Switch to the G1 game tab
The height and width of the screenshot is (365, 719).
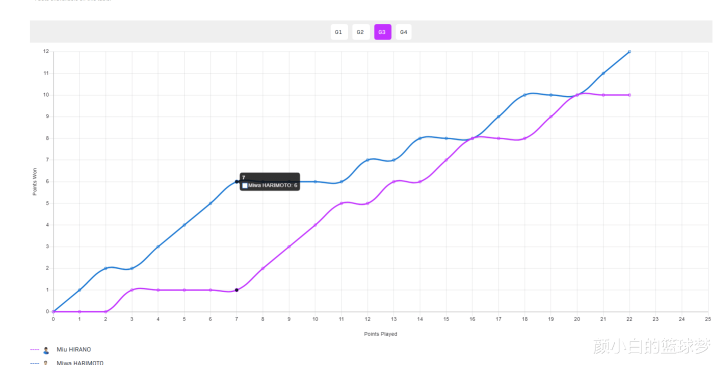pos(339,32)
